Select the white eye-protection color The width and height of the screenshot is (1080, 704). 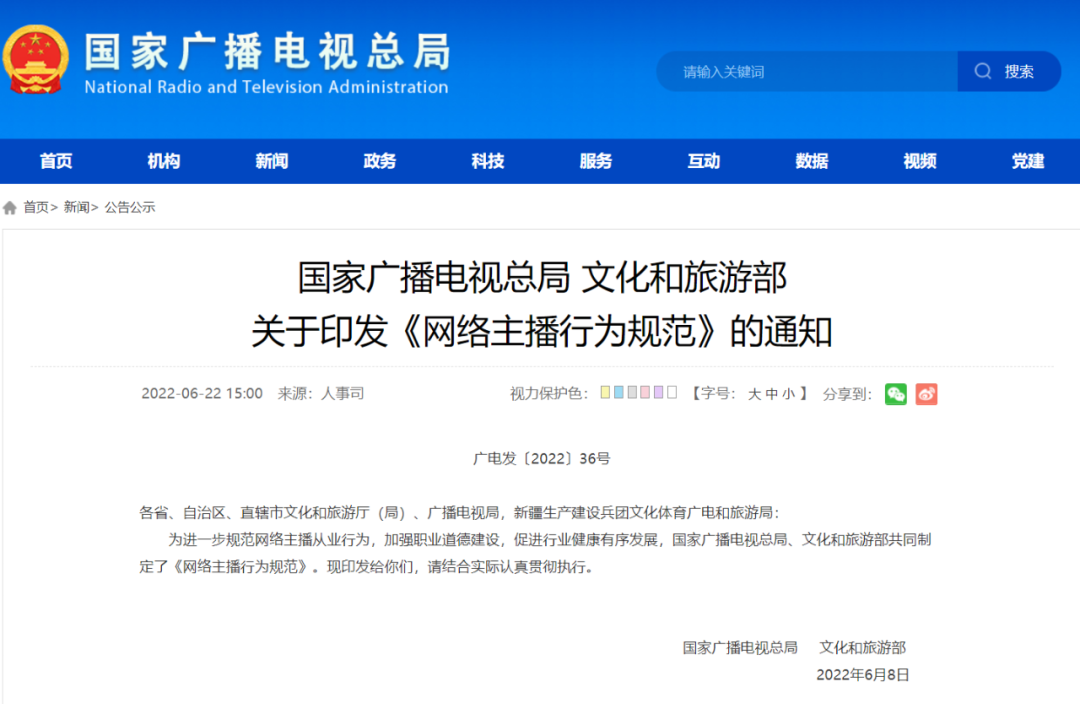[x=672, y=393]
